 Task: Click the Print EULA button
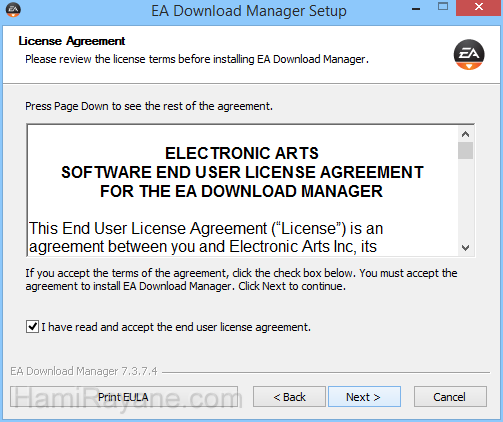click(124, 397)
